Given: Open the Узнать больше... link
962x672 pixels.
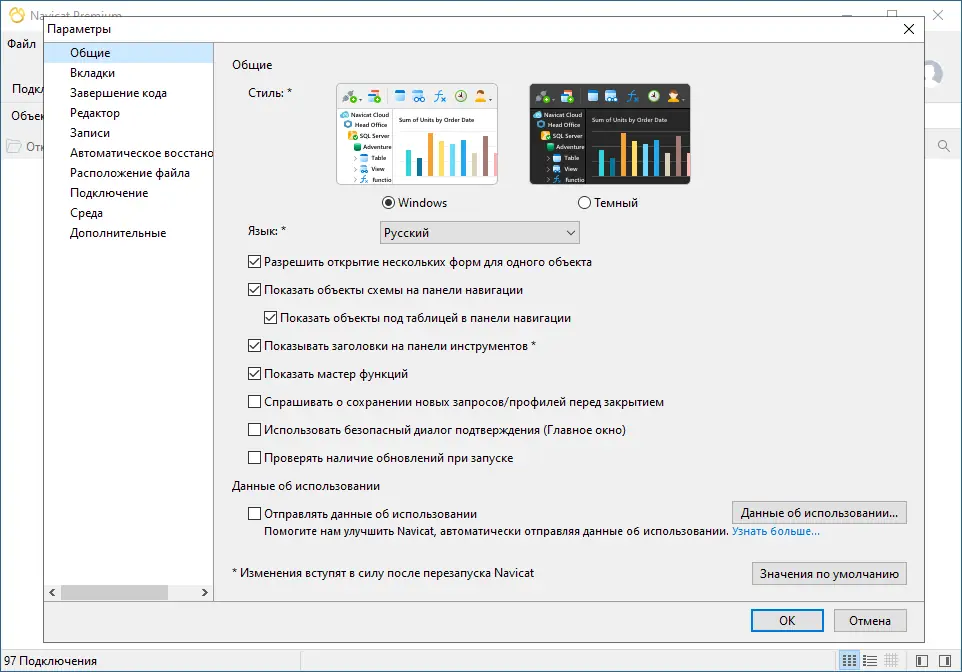Looking at the screenshot, I should (x=775, y=531).
